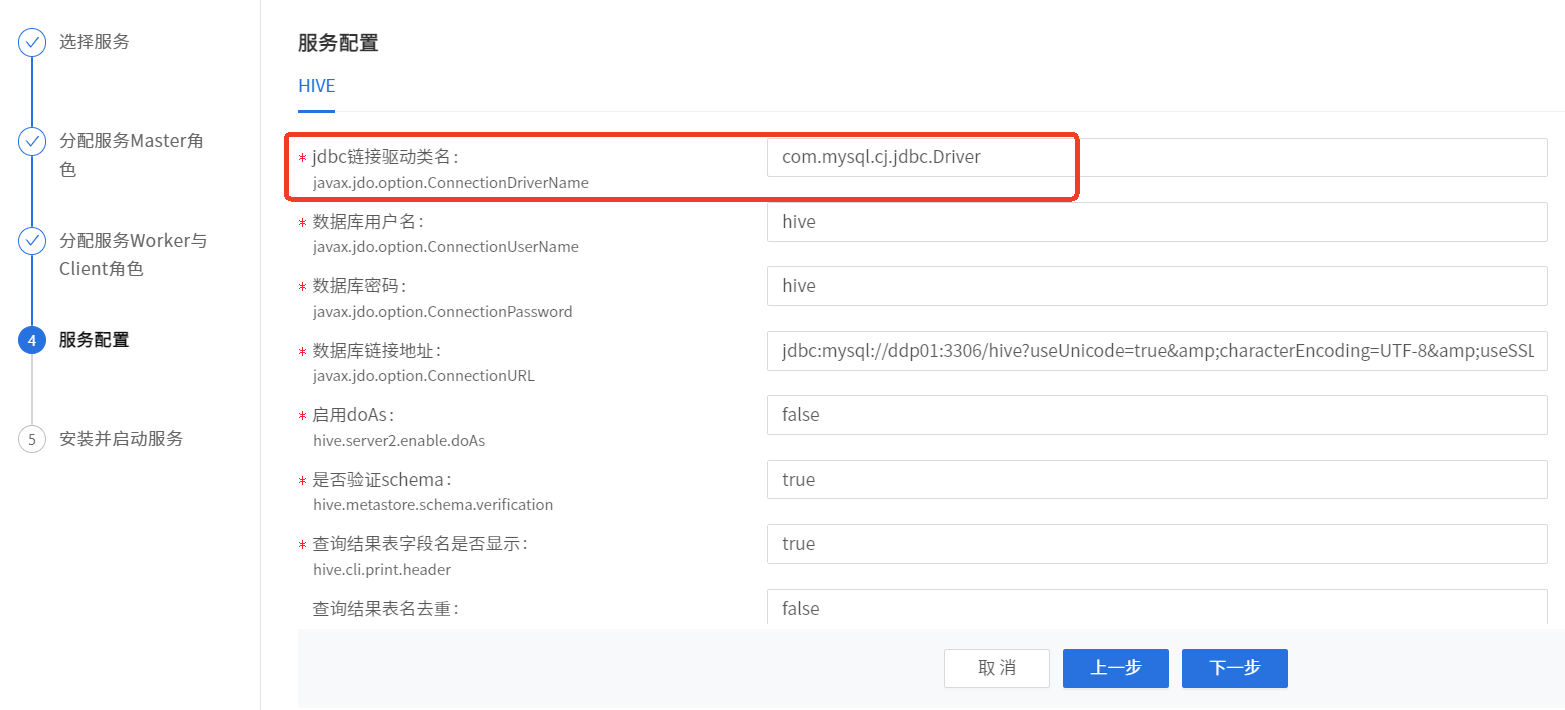
Task: Open the 选择服务 step label
Action: tap(94, 42)
